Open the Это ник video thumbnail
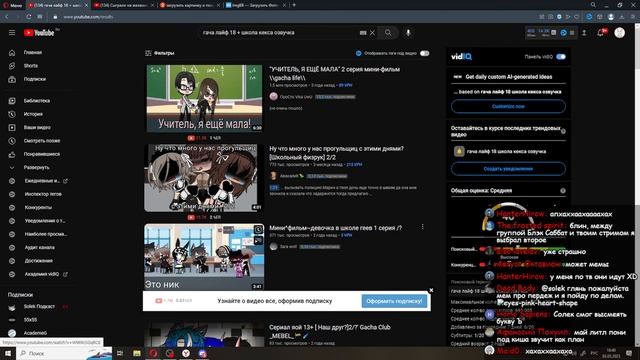Screen dimensions: 640x360 coord(204,257)
